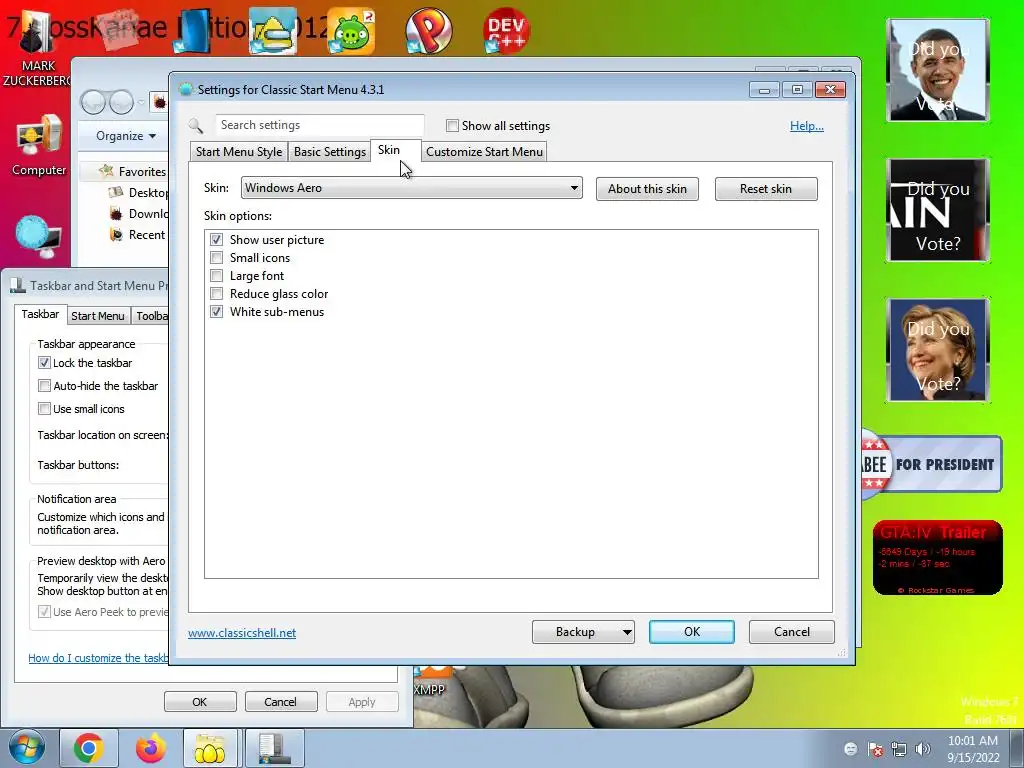The height and width of the screenshot is (768, 1024).
Task: Enable Auto-hide the taskbar
Action: 44,386
